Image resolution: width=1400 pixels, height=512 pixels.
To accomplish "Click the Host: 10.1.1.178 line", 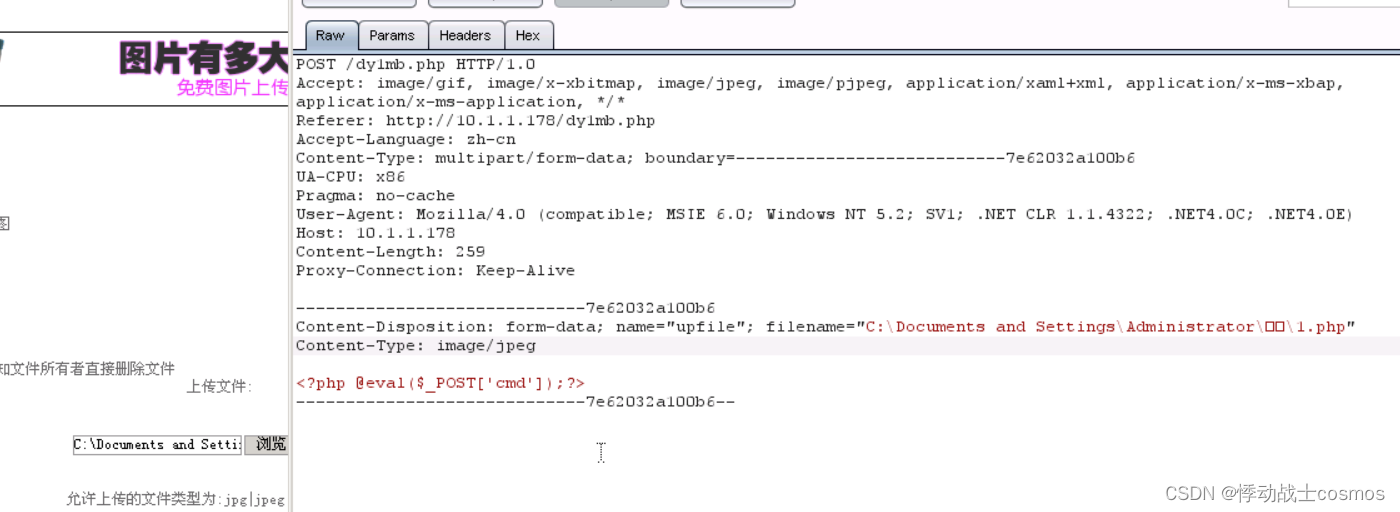I will tap(375, 233).
